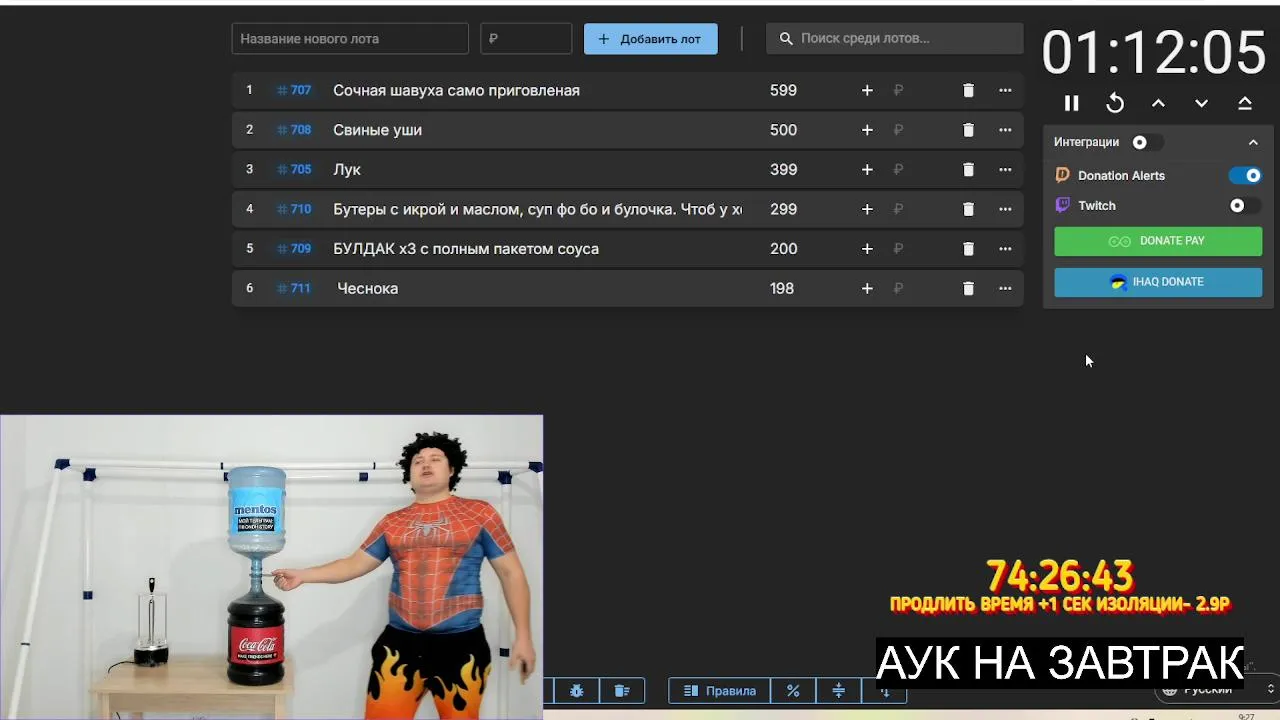Open the Правила button

point(719,691)
